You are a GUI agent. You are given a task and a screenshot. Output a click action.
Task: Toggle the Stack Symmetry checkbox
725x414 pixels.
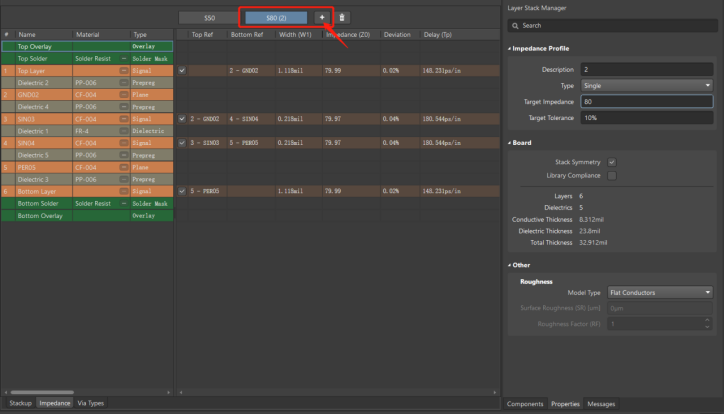611,162
